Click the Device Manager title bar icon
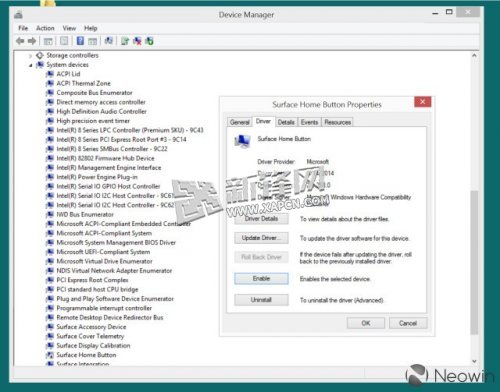Screen dimensions: 500x392 [x=19, y=15]
